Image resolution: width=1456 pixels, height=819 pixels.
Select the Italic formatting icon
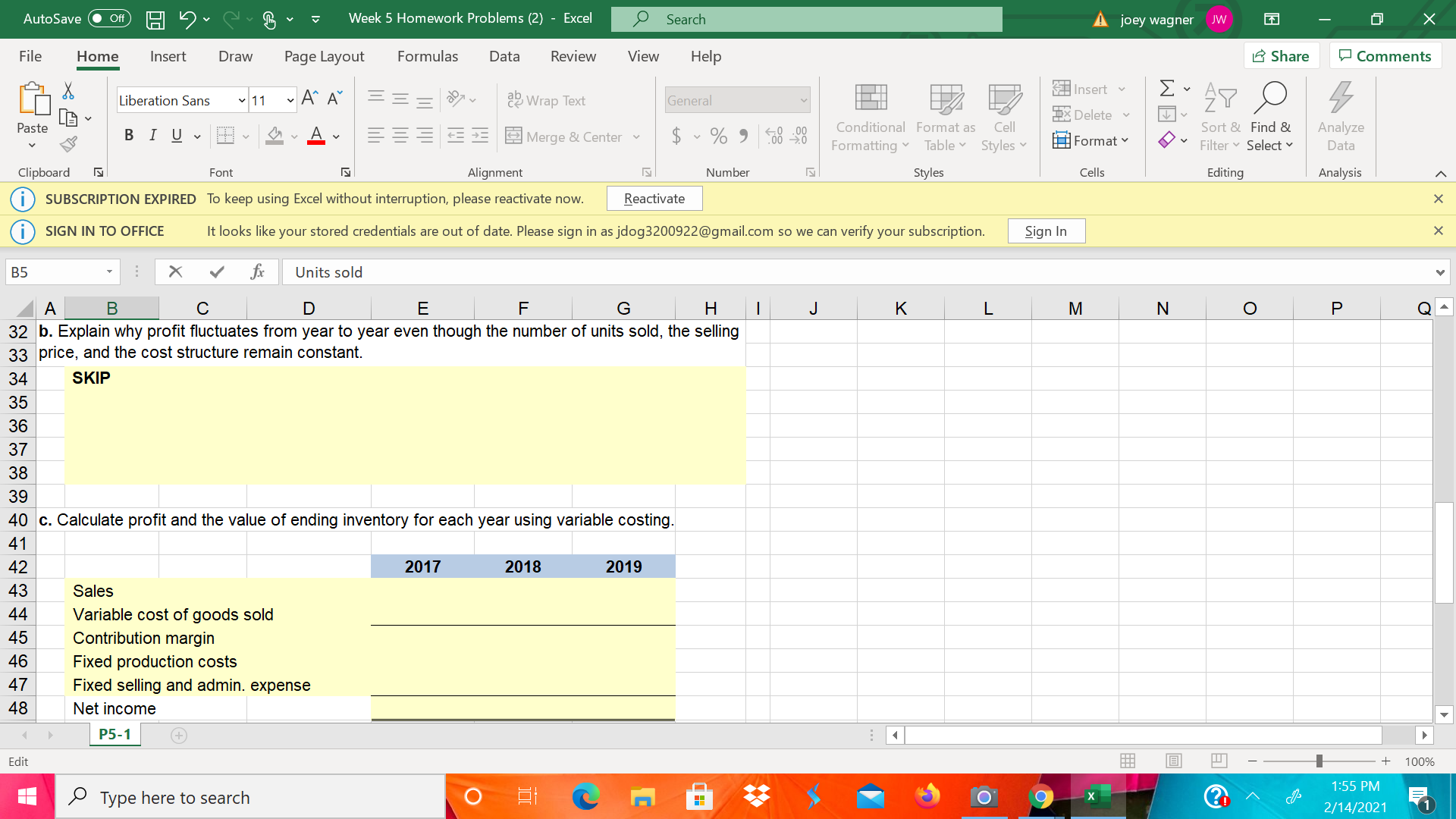click(x=152, y=135)
